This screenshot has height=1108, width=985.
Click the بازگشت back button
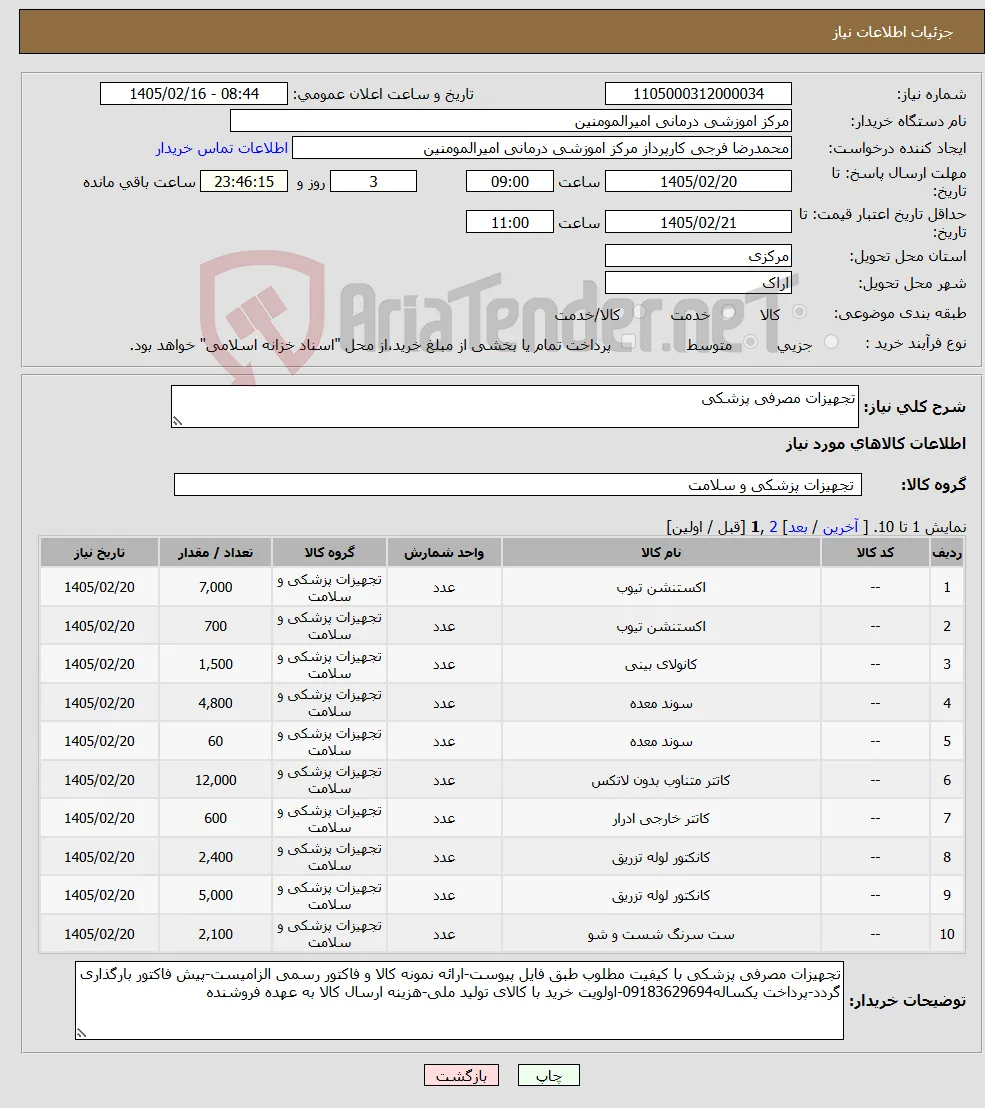pyautogui.click(x=461, y=1075)
